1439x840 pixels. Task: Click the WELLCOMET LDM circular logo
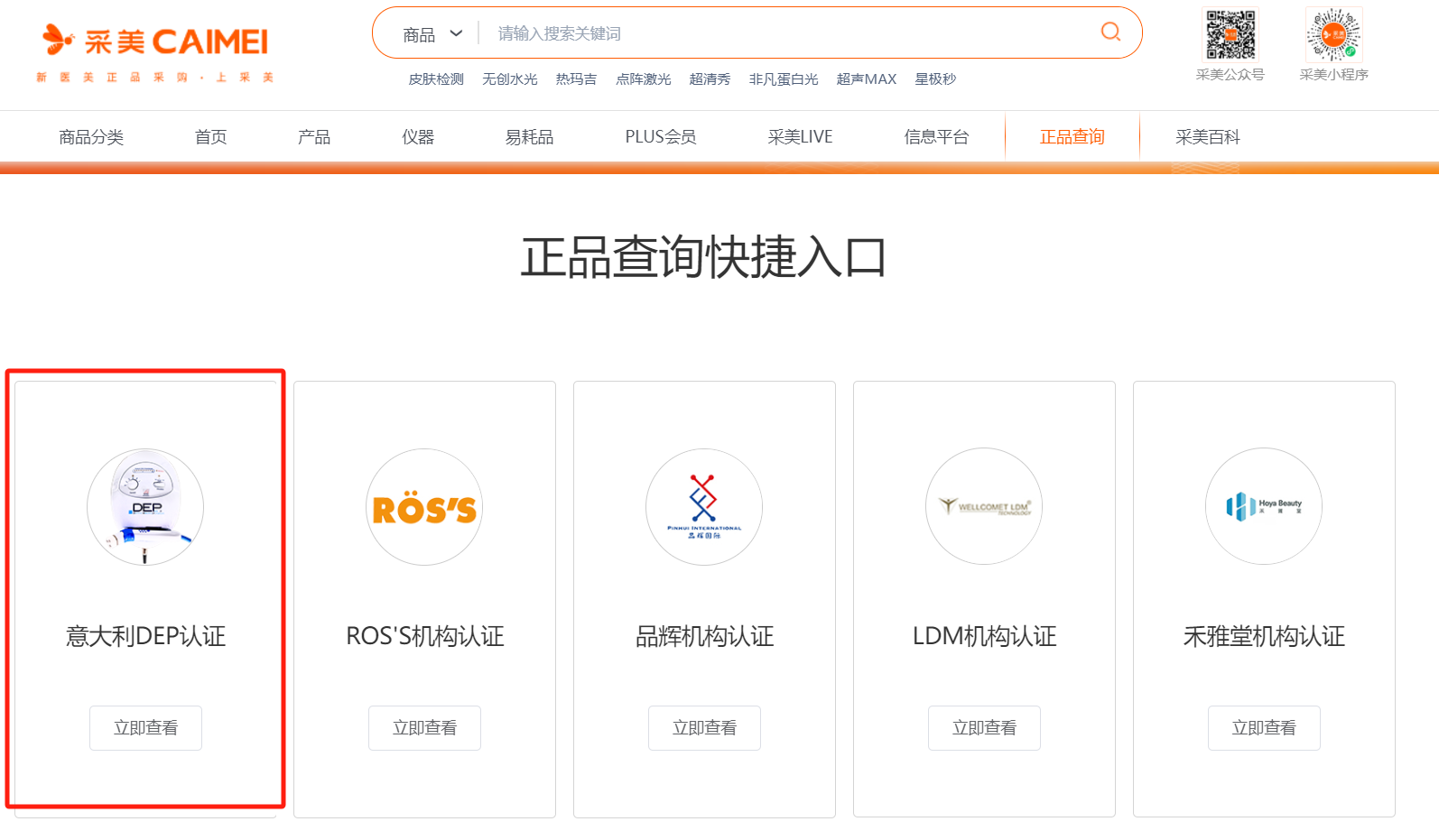pos(984,506)
